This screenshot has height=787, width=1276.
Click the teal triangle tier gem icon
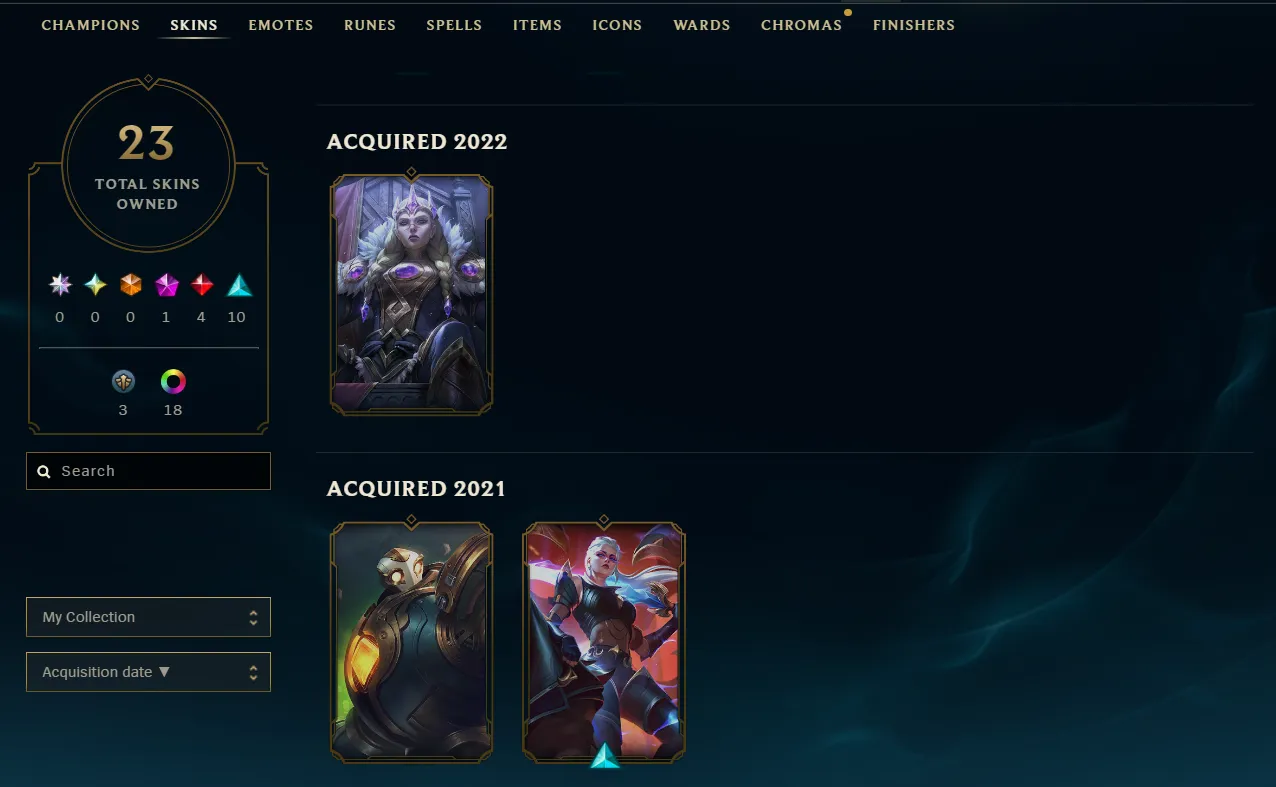pos(239,286)
